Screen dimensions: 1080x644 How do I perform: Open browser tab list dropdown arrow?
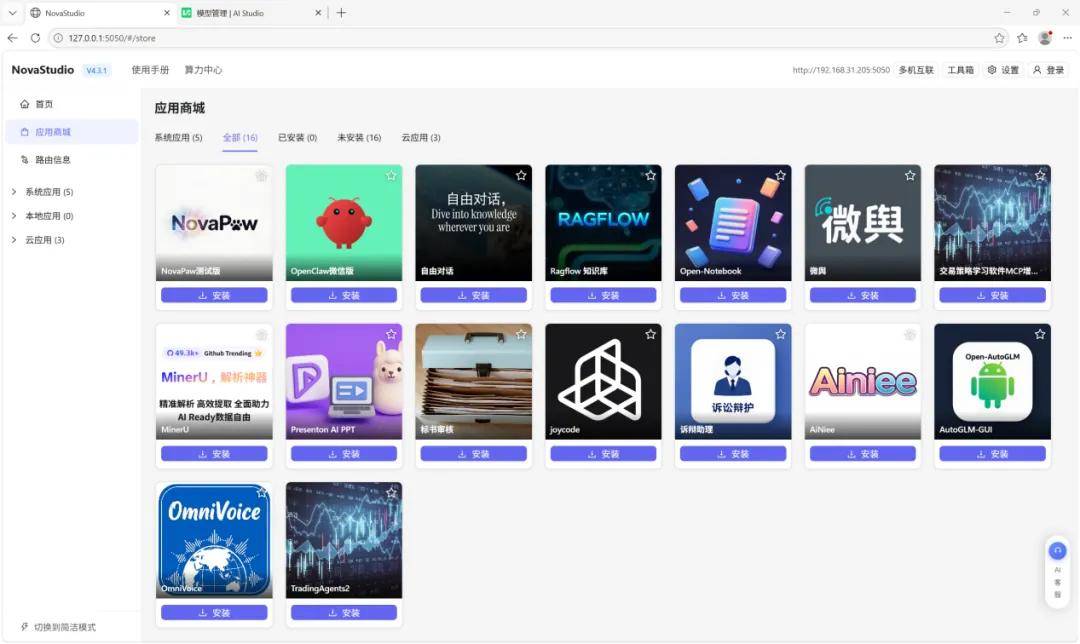click(12, 12)
